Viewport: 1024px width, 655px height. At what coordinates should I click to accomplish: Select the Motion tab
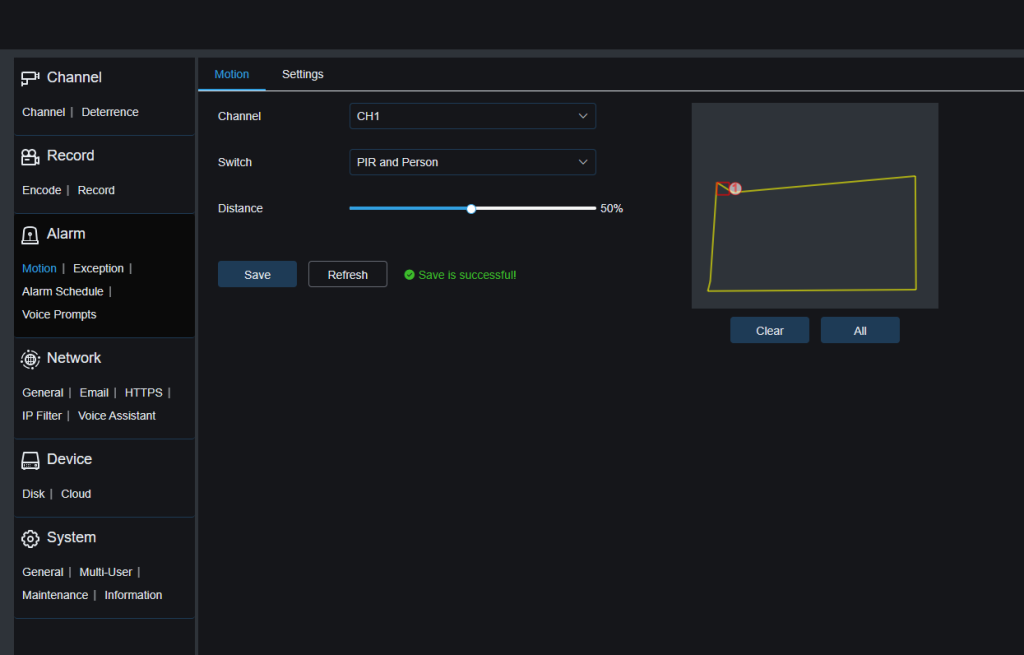tap(232, 74)
